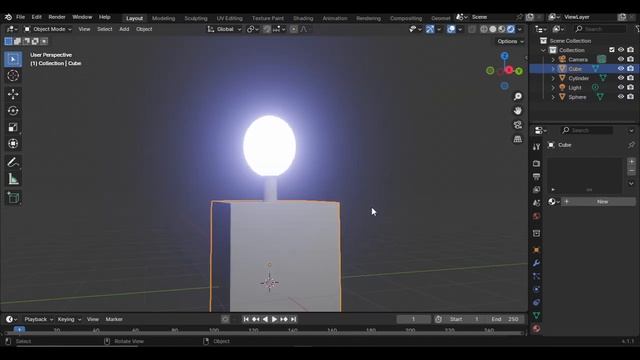The image size is (640, 360).
Task: Disable rendering of the Cube object
Action: coord(631,69)
